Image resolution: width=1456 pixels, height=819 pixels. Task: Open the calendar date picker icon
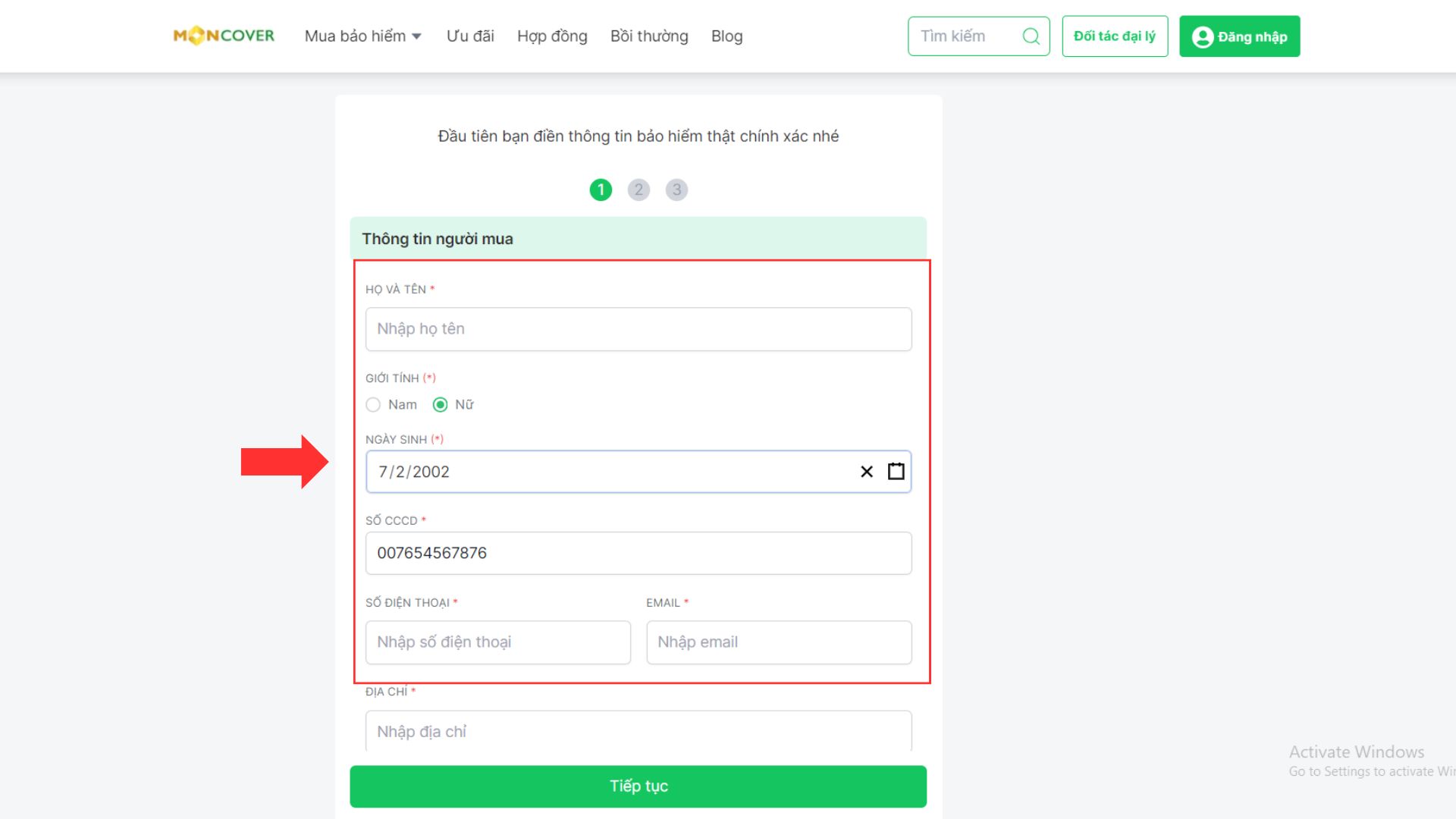coord(896,472)
